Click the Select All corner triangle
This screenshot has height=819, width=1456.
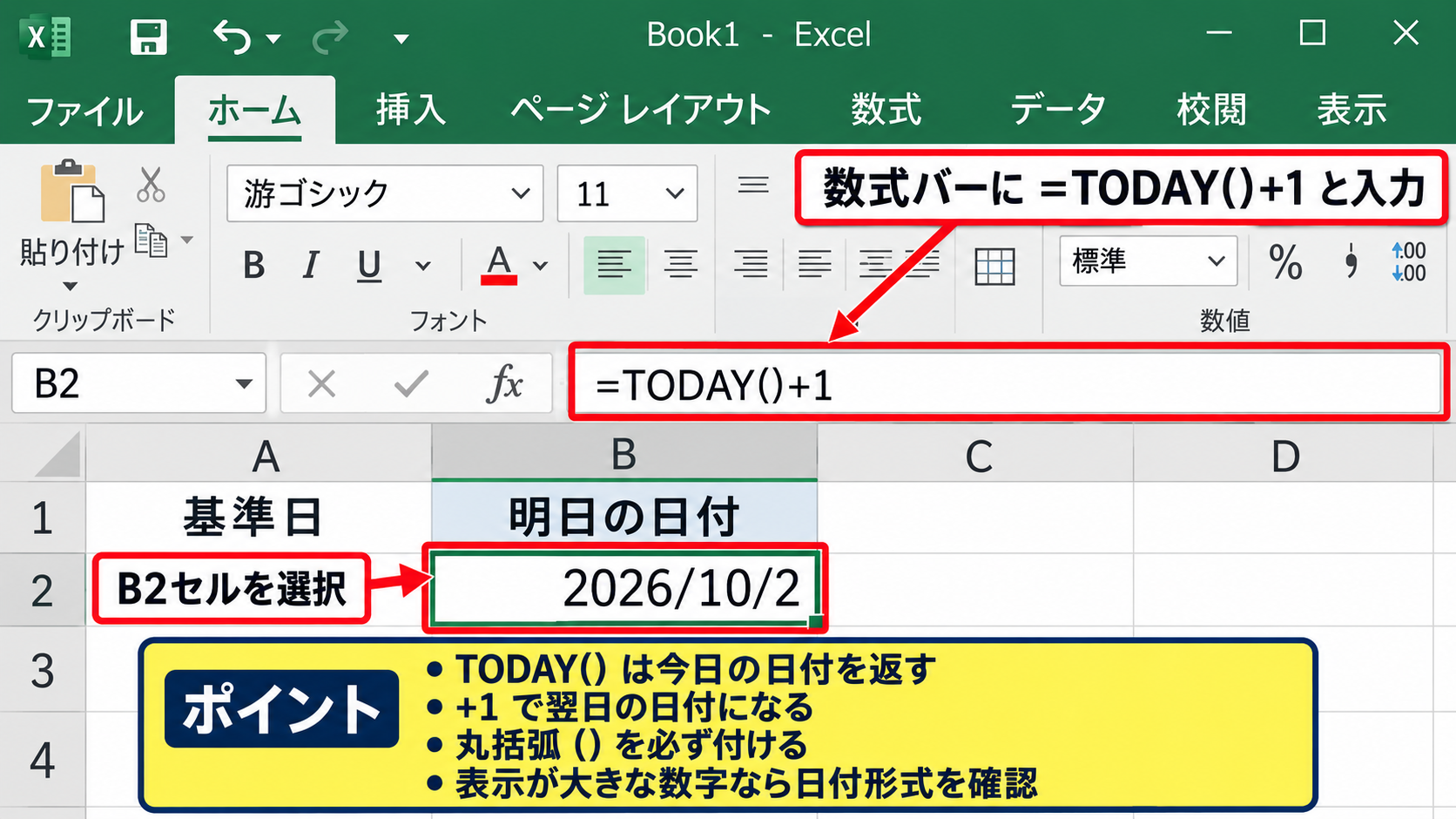click(x=57, y=455)
